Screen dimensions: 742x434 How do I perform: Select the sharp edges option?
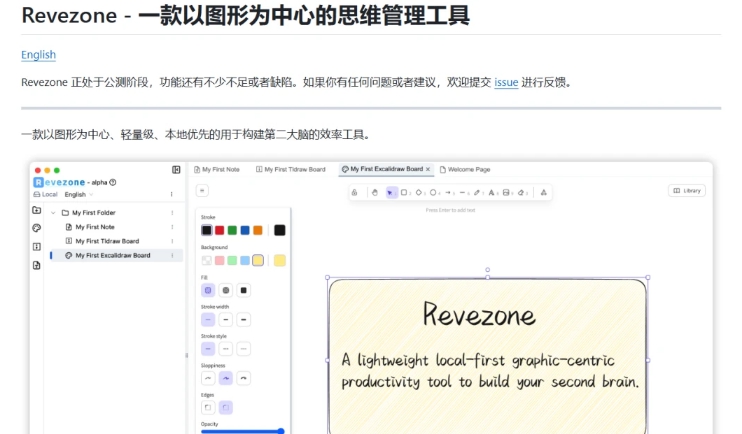pos(208,407)
